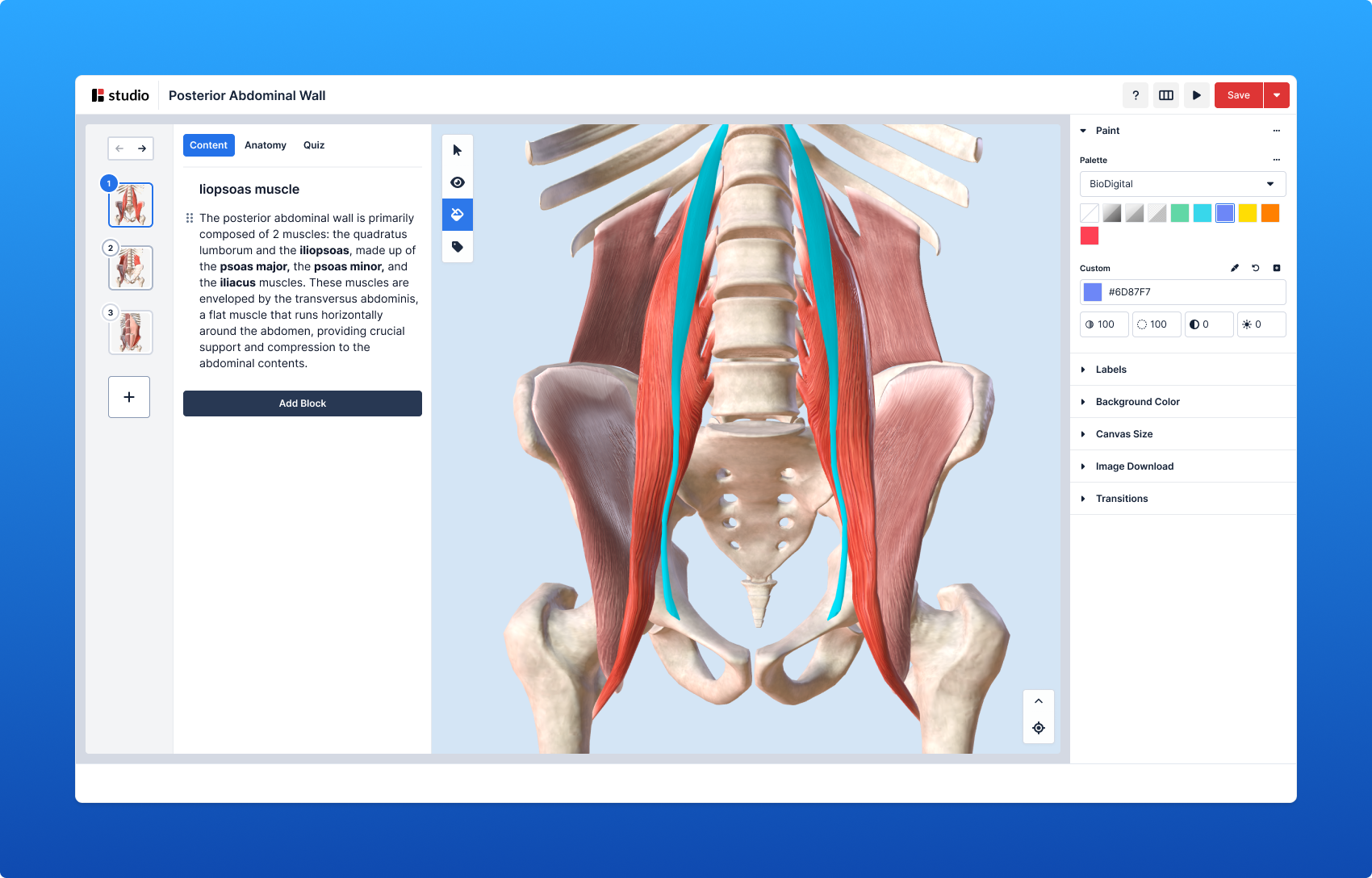Expand the Labels section
The image size is (1372, 878).
(1111, 370)
